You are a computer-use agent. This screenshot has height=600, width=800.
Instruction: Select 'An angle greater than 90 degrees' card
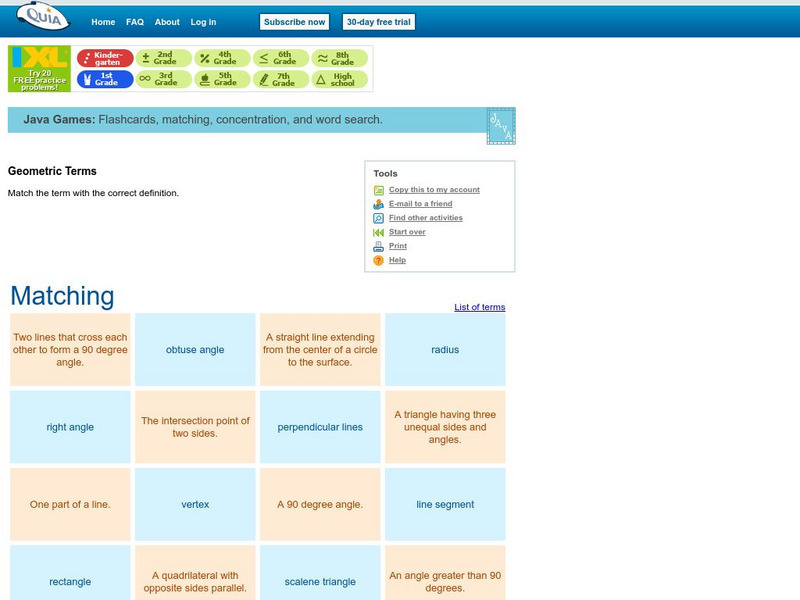(445, 573)
